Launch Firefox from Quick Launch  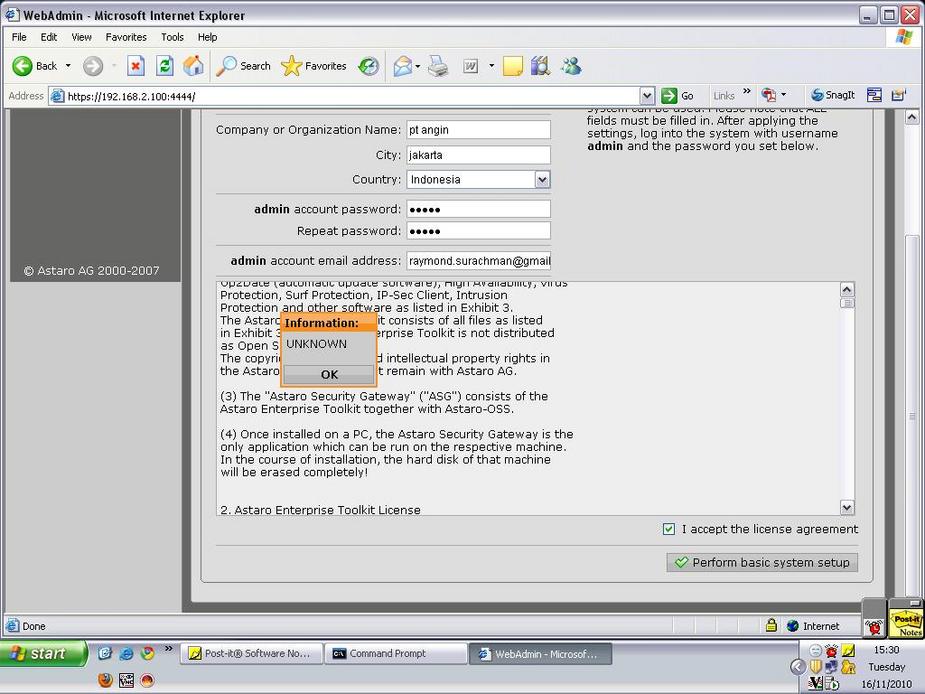(105, 680)
